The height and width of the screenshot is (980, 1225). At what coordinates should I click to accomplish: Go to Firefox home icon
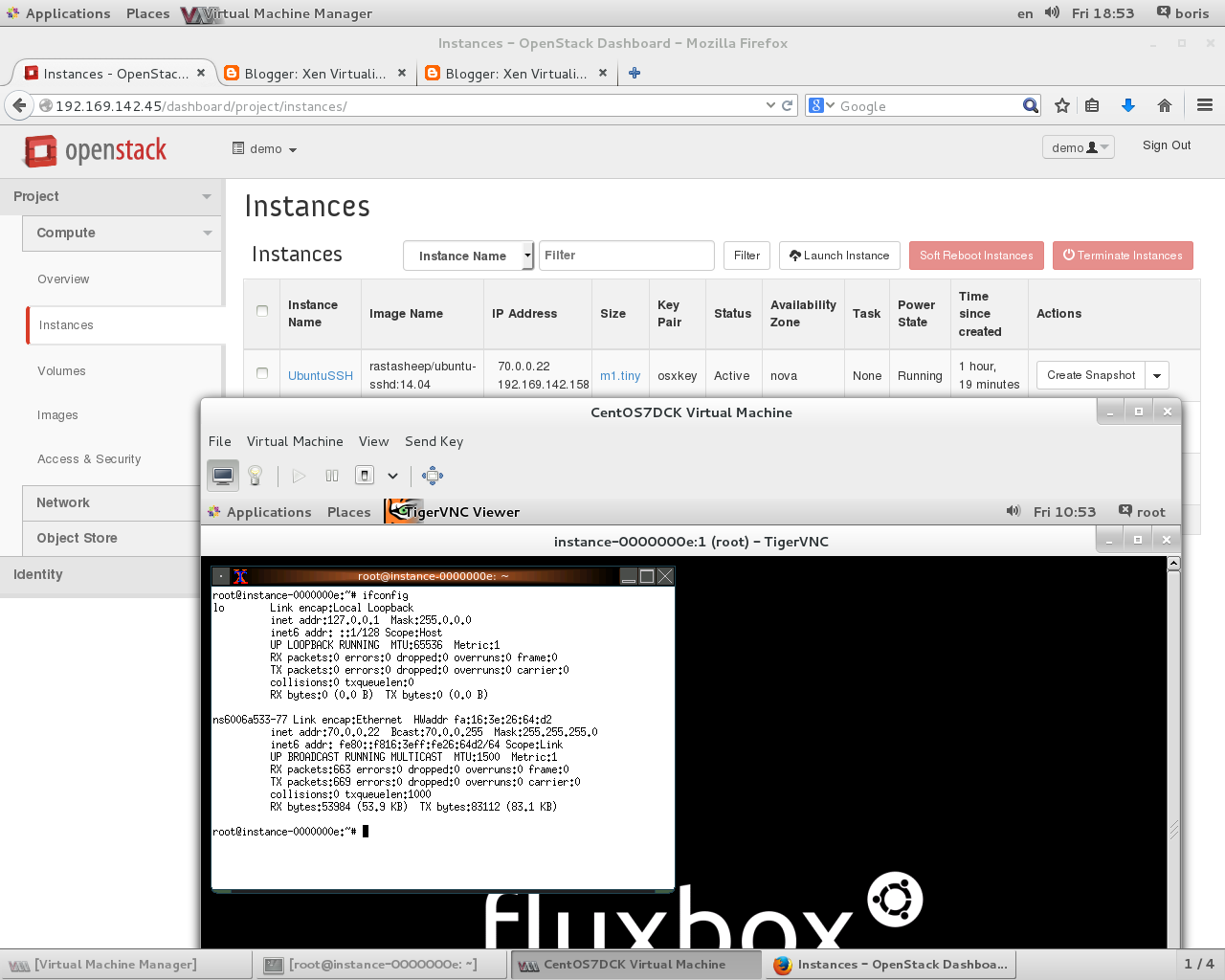1165,106
